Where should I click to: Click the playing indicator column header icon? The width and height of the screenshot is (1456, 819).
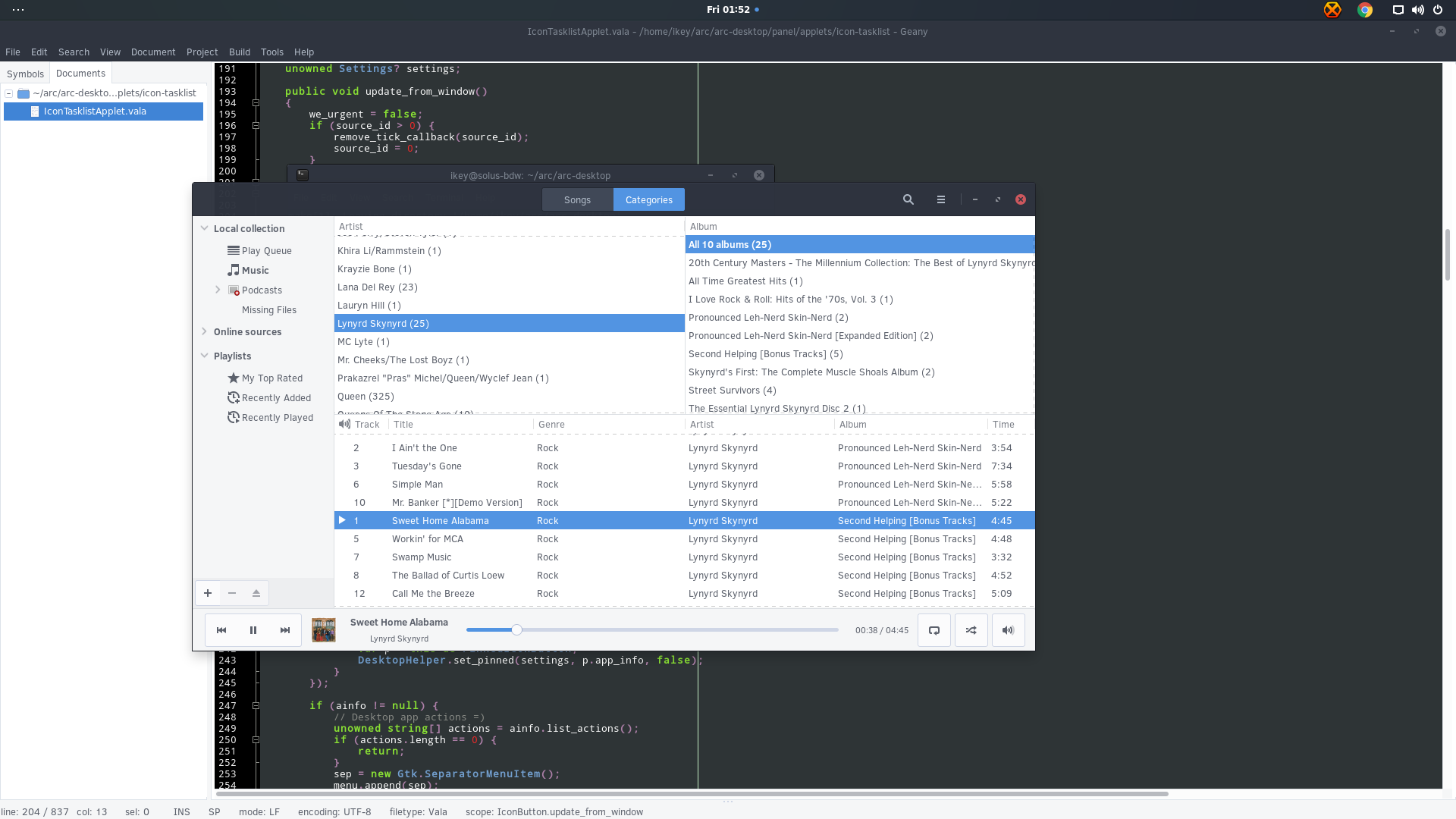[344, 425]
